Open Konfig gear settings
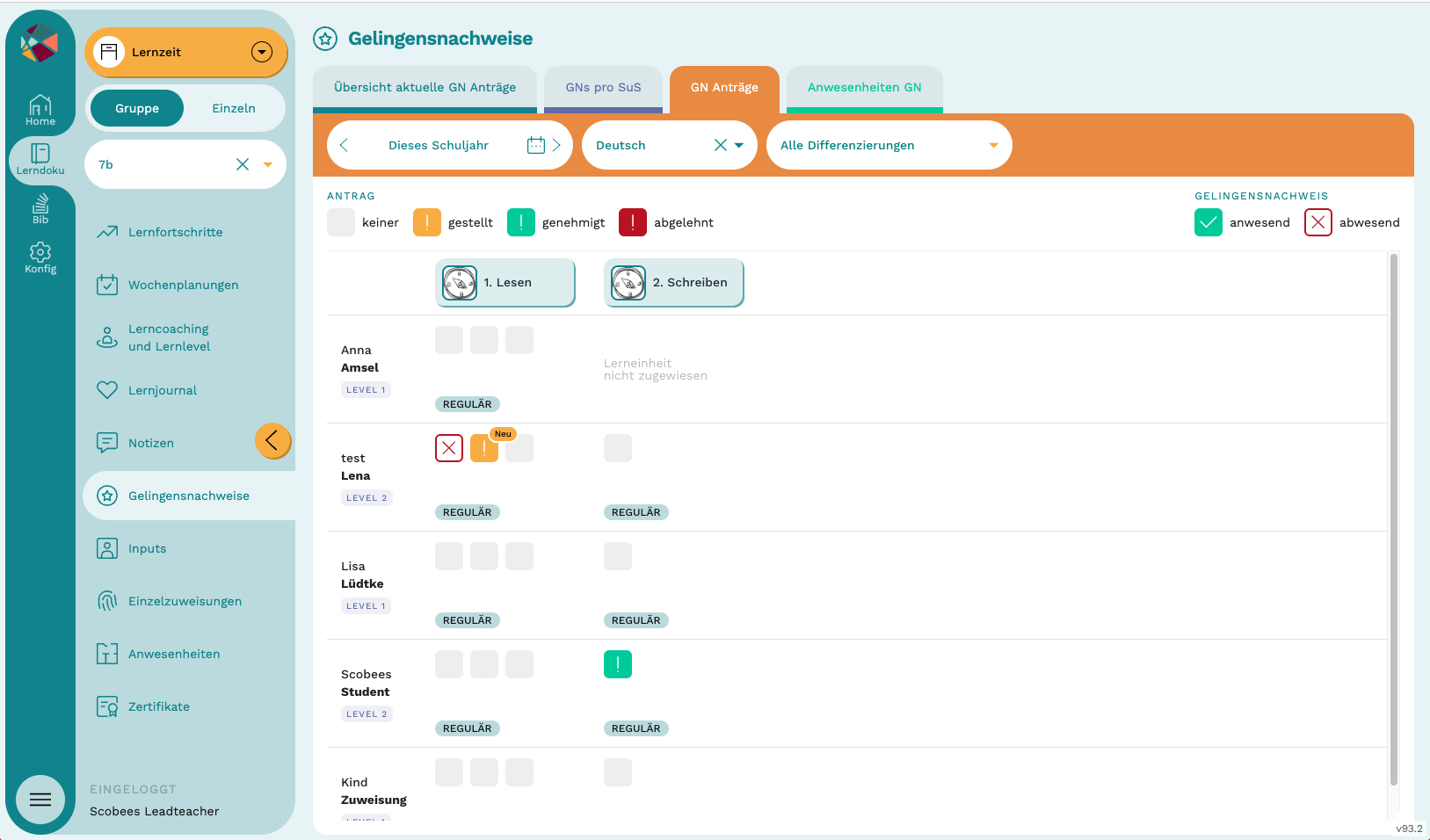The image size is (1430, 840). point(40,258)
